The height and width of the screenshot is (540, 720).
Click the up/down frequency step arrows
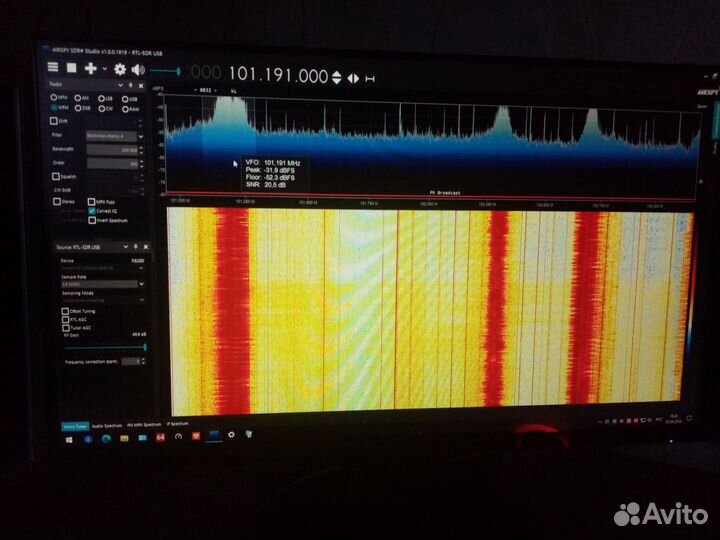click(x=337, y=78)
